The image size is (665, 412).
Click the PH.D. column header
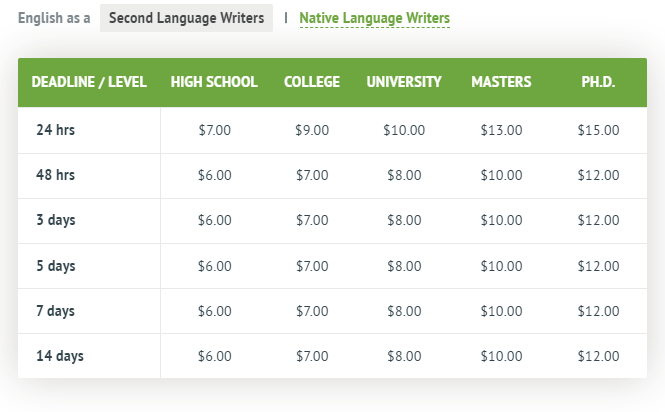(598, 82)
